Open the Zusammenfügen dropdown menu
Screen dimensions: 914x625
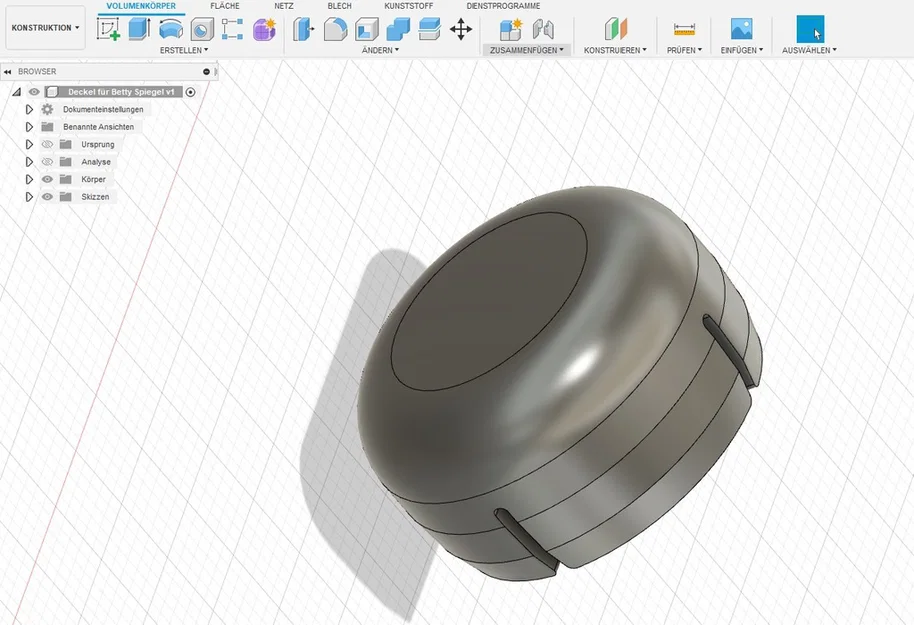(526, 50)
